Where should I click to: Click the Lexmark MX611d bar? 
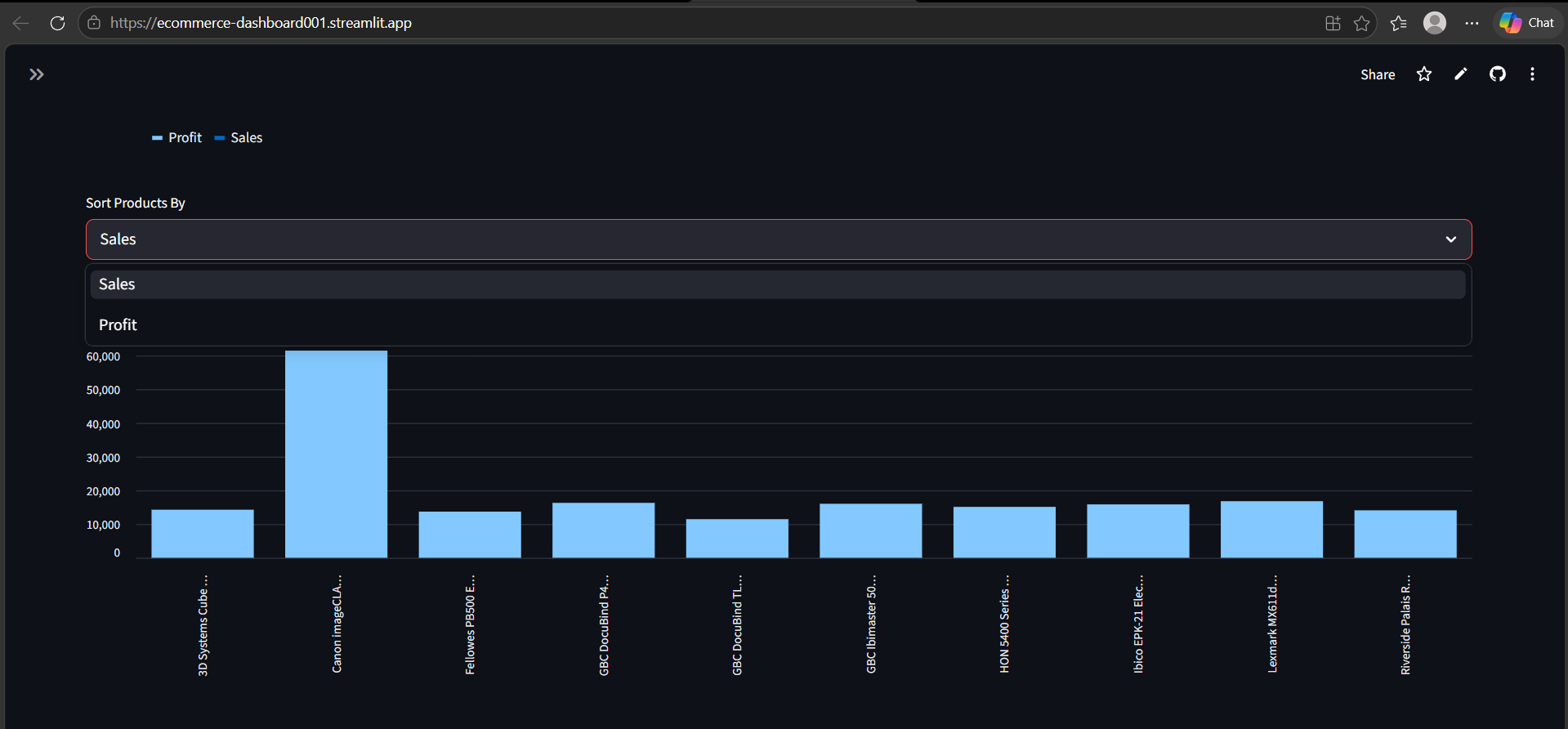tap(1271, 530)
